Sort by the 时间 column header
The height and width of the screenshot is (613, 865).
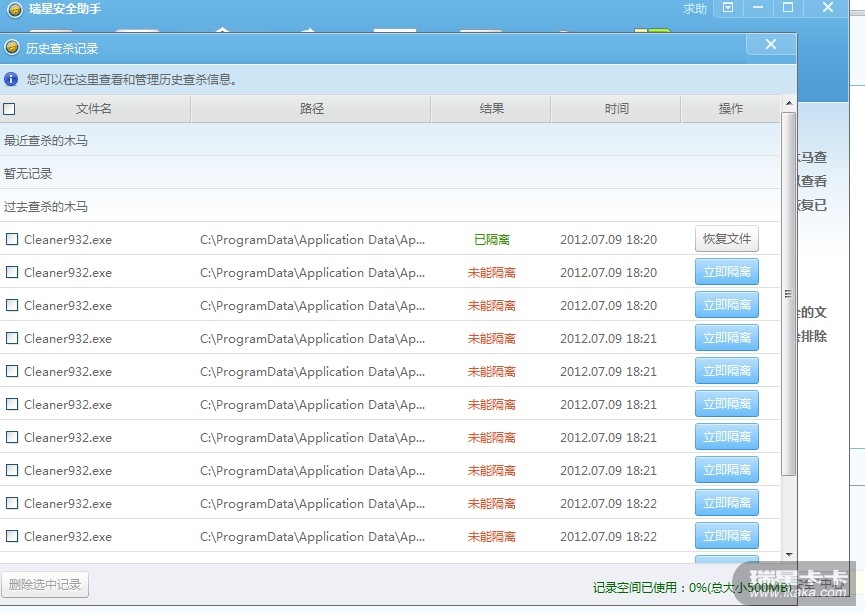[x=616, y=109]
